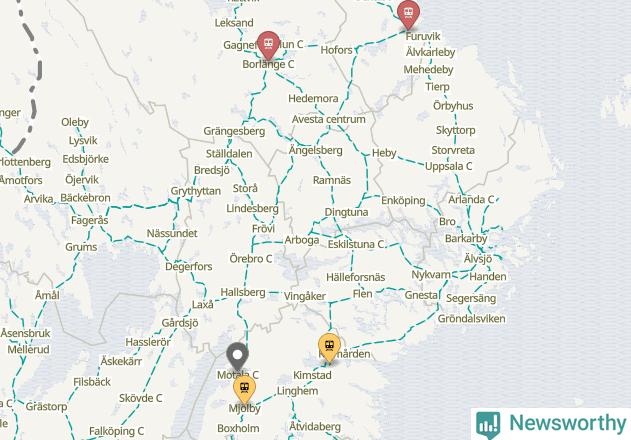Select the grey location pin above Motala C
This screenshot has width=631, height=440.
point(237,357)
